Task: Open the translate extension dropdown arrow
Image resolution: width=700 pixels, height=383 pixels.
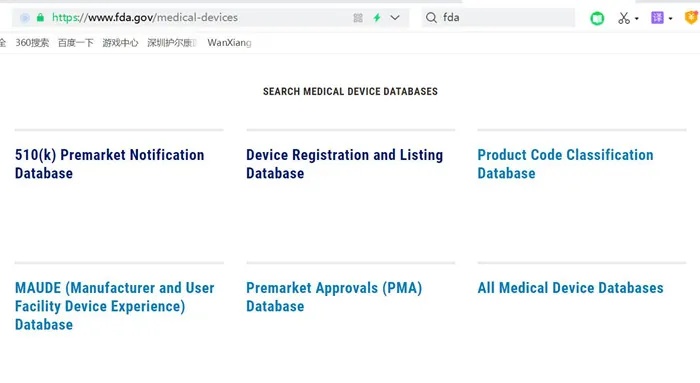Action: [671, 18]
